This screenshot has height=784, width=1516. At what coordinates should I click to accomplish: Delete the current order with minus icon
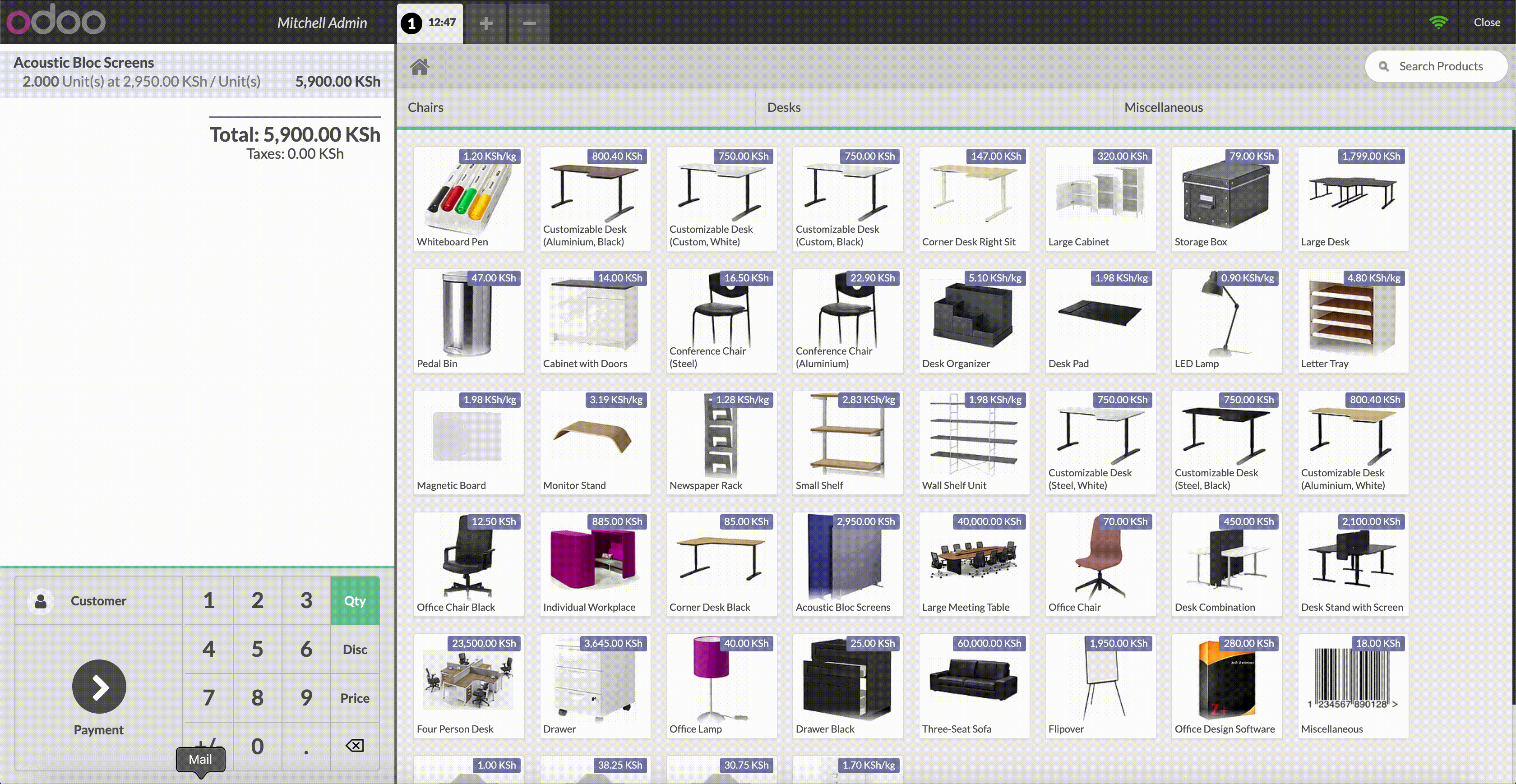point(529,23)
